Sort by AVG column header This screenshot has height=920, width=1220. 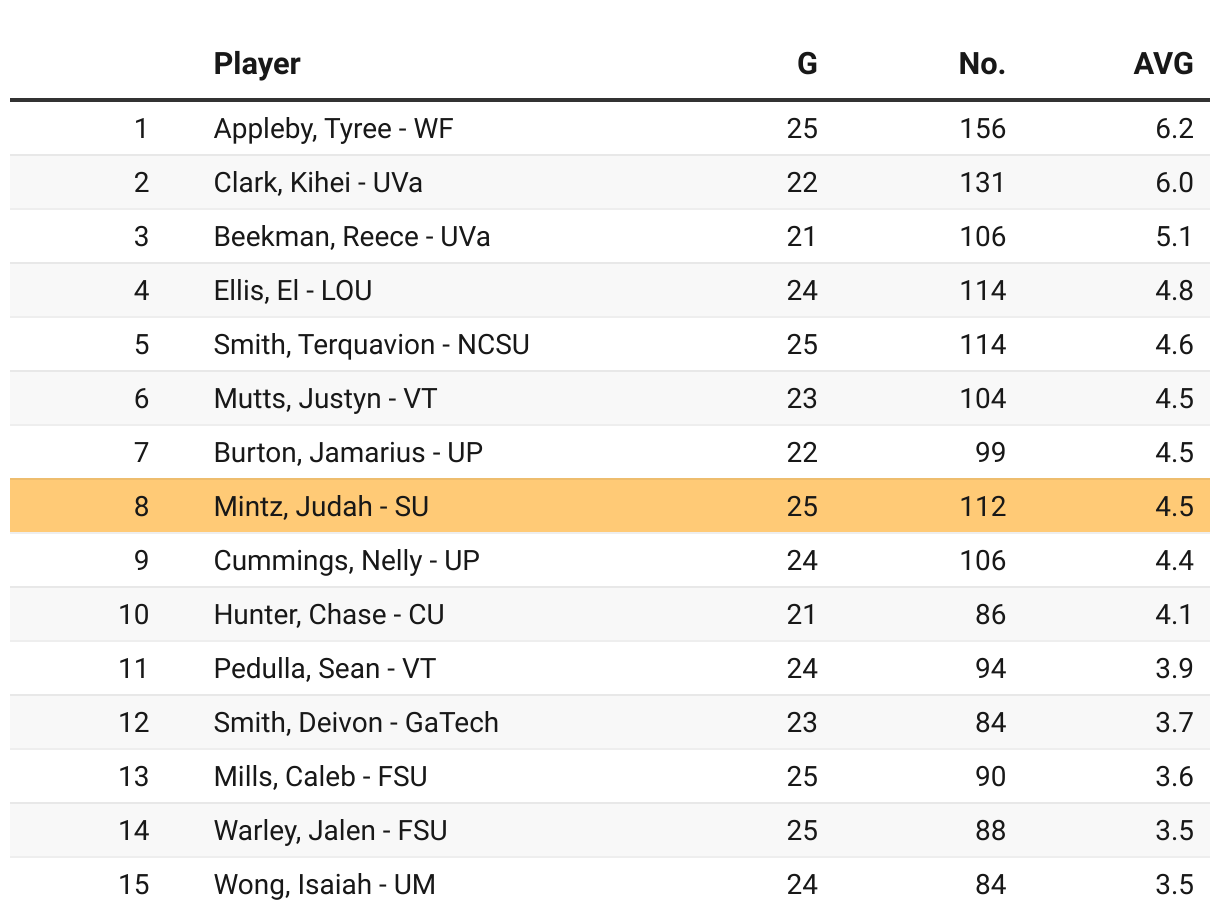(1163, 64)
